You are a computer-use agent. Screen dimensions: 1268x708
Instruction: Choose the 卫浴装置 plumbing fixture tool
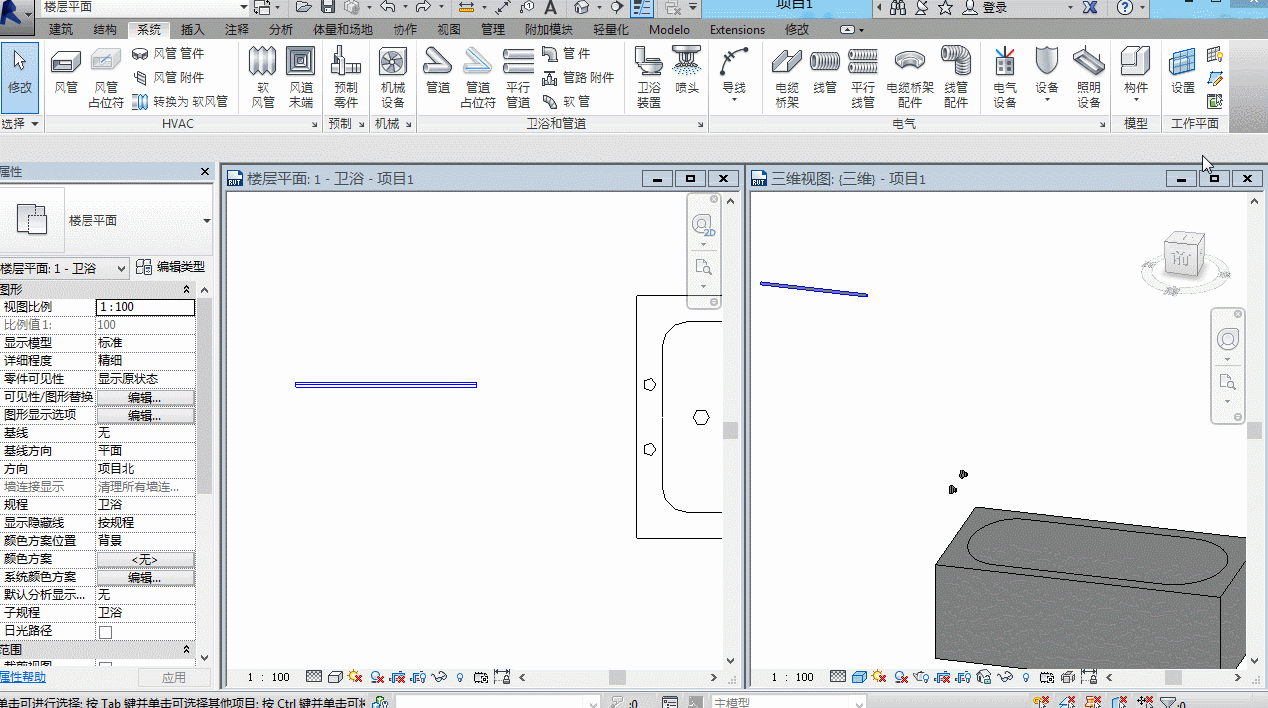click(649, 77)
